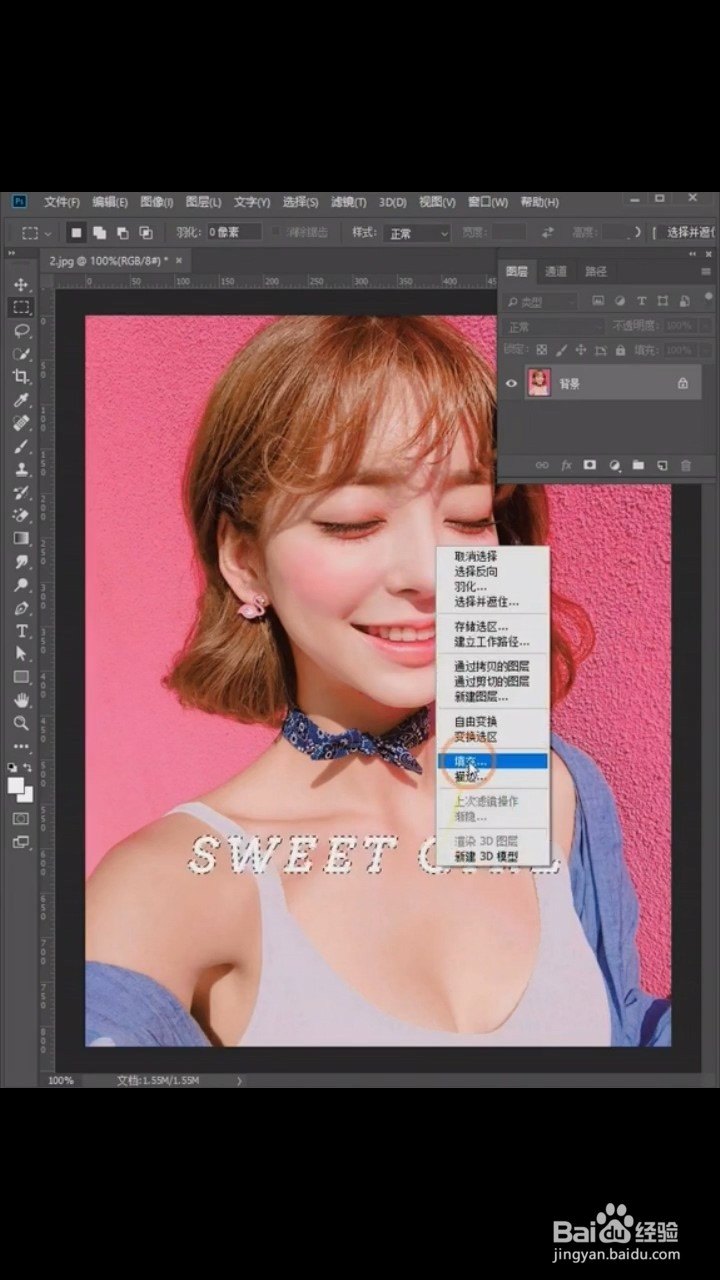This screenshot has width=720, height=1280.
Task: Select the Crop tool
Action: tap(21, 376)
